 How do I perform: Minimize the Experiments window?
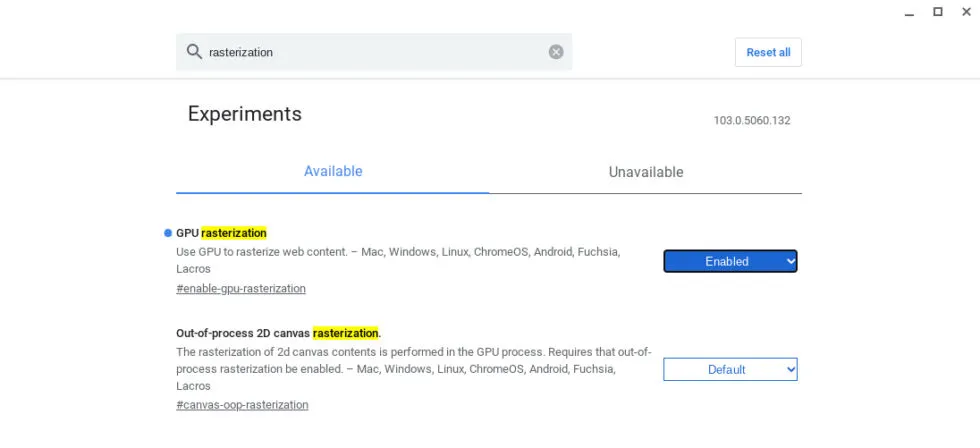(909, 12)
